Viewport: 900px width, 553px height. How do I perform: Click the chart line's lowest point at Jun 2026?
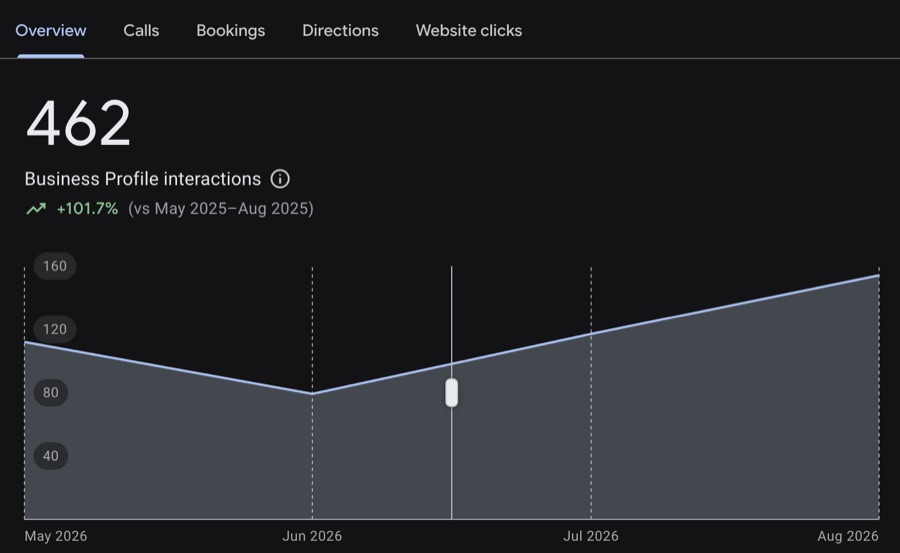coord(312,393)
